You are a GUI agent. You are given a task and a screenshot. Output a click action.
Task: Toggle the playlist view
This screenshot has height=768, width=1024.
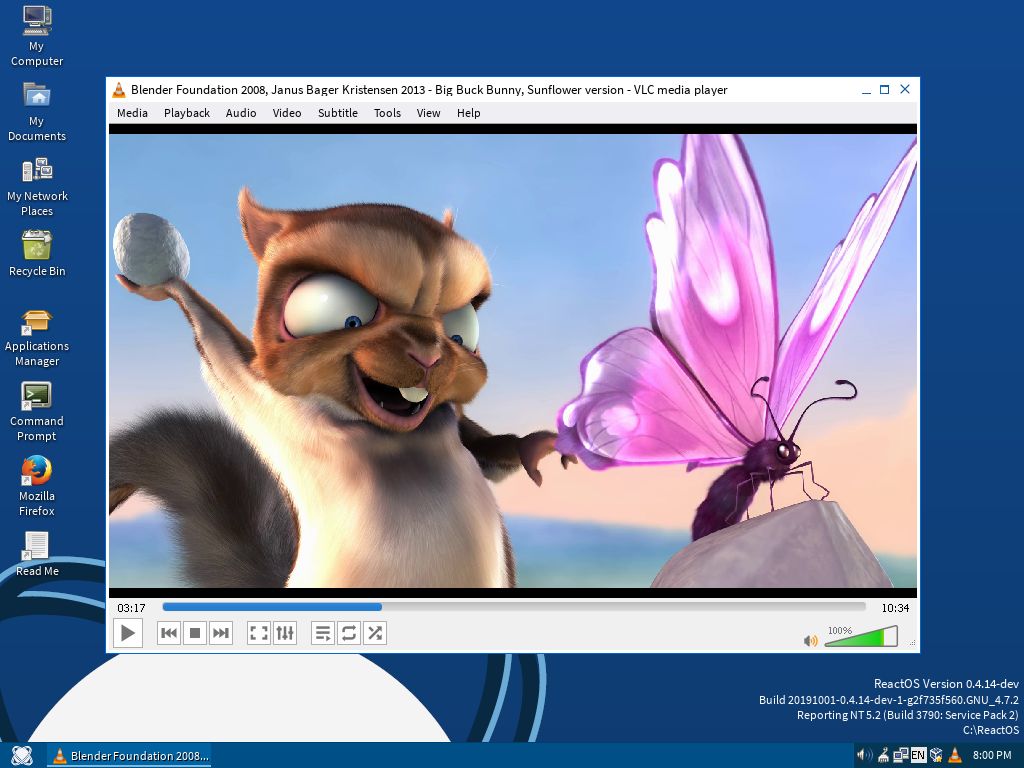coord(323,633)
